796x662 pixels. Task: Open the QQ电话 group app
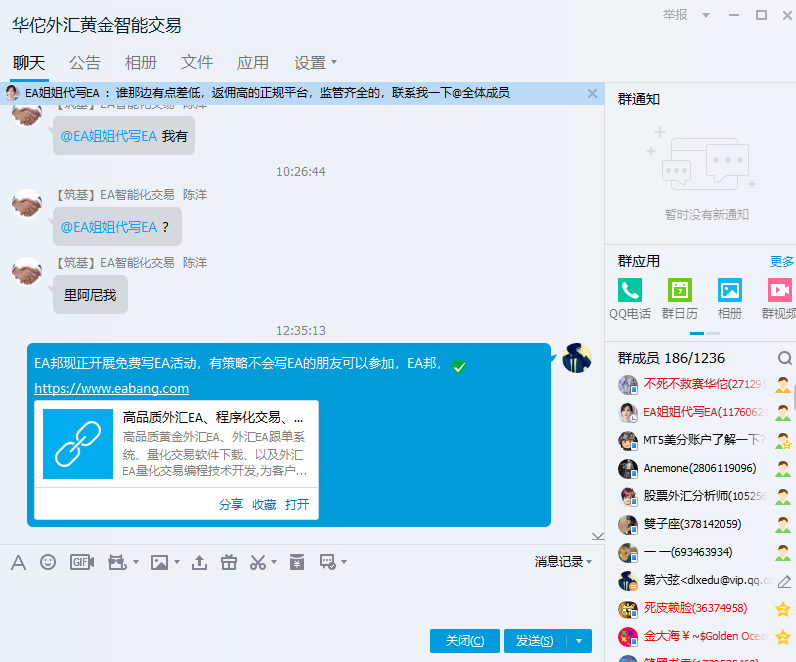pos(630,298)
